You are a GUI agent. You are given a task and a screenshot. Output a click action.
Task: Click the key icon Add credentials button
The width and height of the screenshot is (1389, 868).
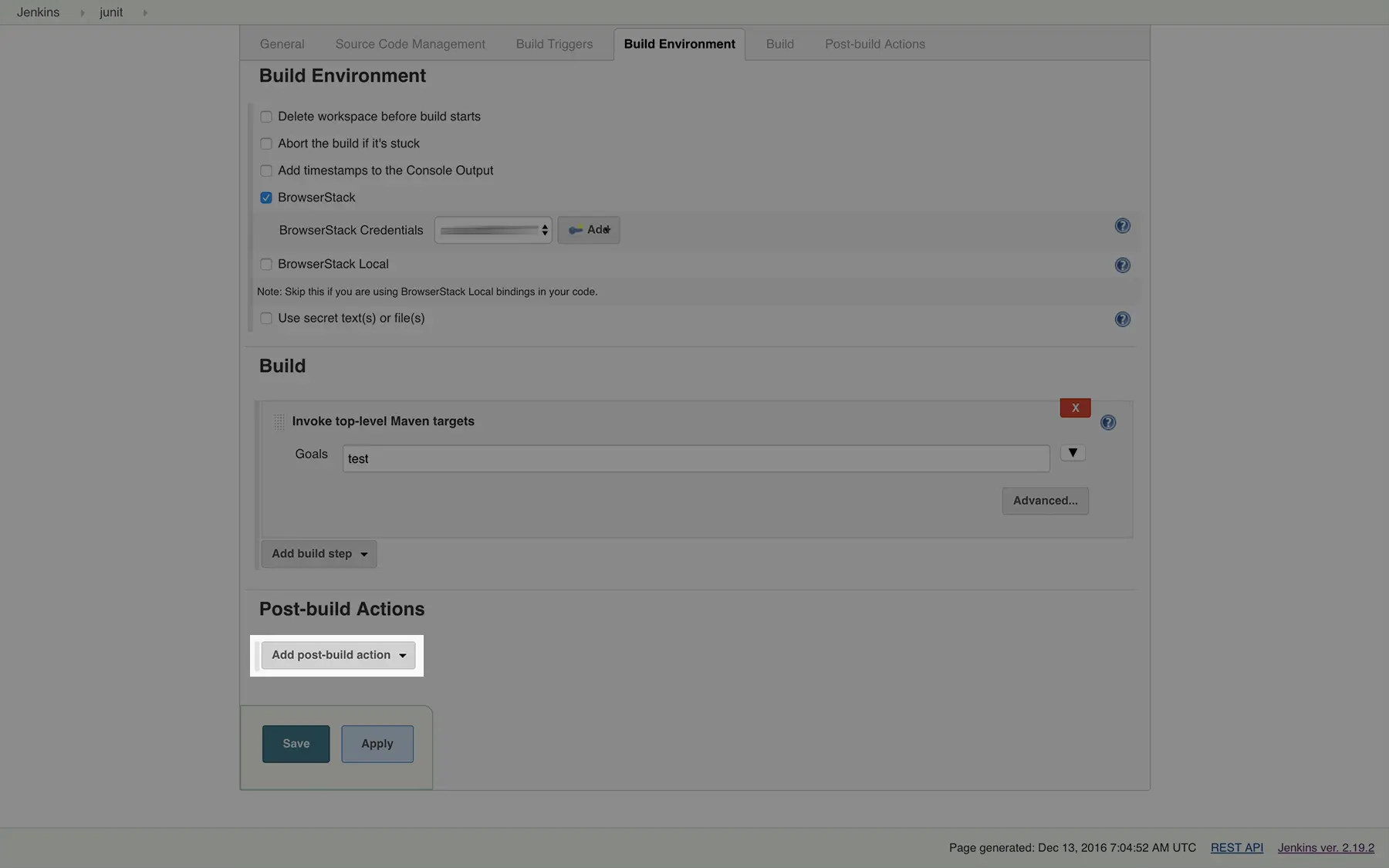pos(589,230)
